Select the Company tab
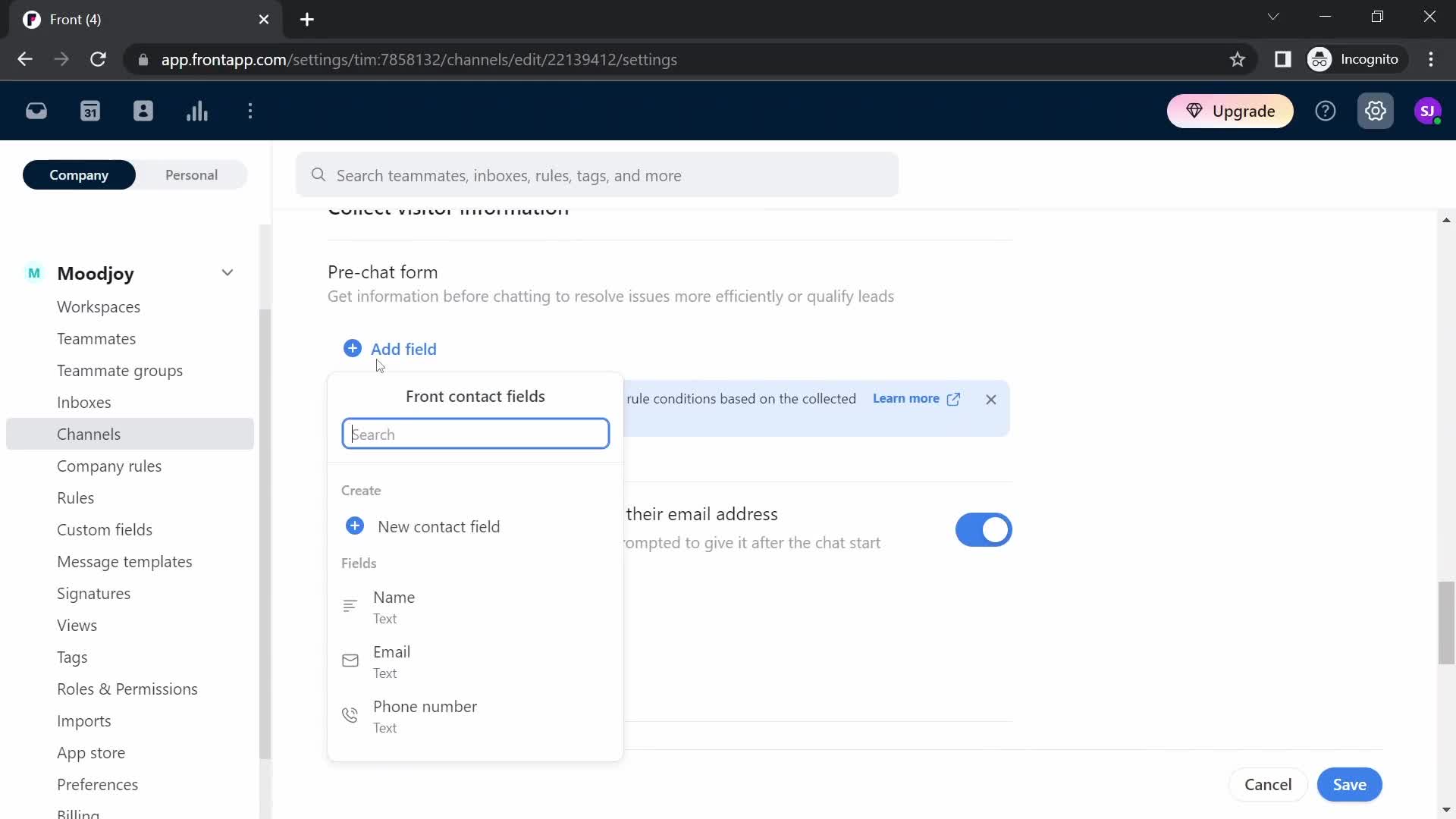 pos(79,174)
